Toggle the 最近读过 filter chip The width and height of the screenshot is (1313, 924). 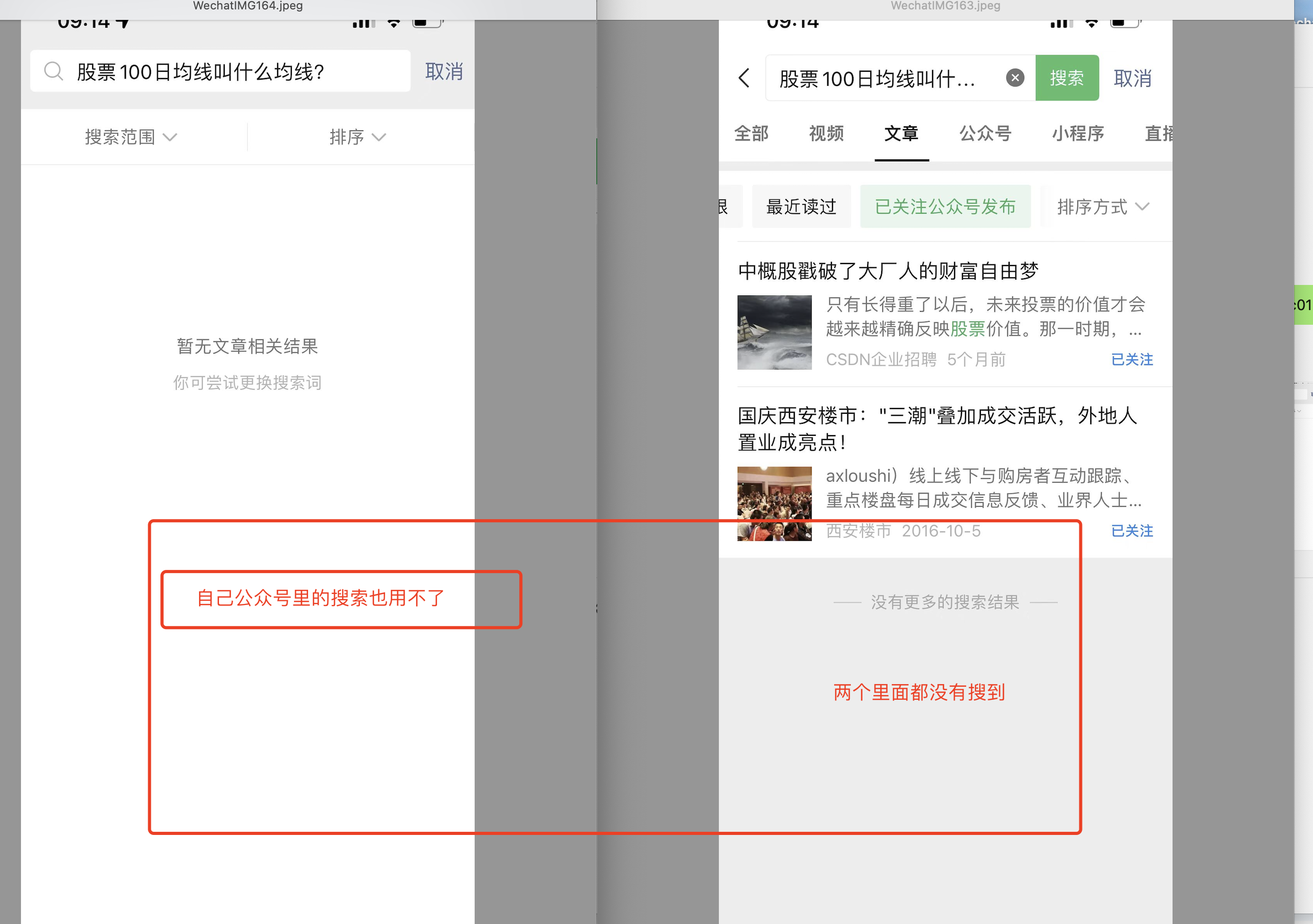[x=801, y=207]
